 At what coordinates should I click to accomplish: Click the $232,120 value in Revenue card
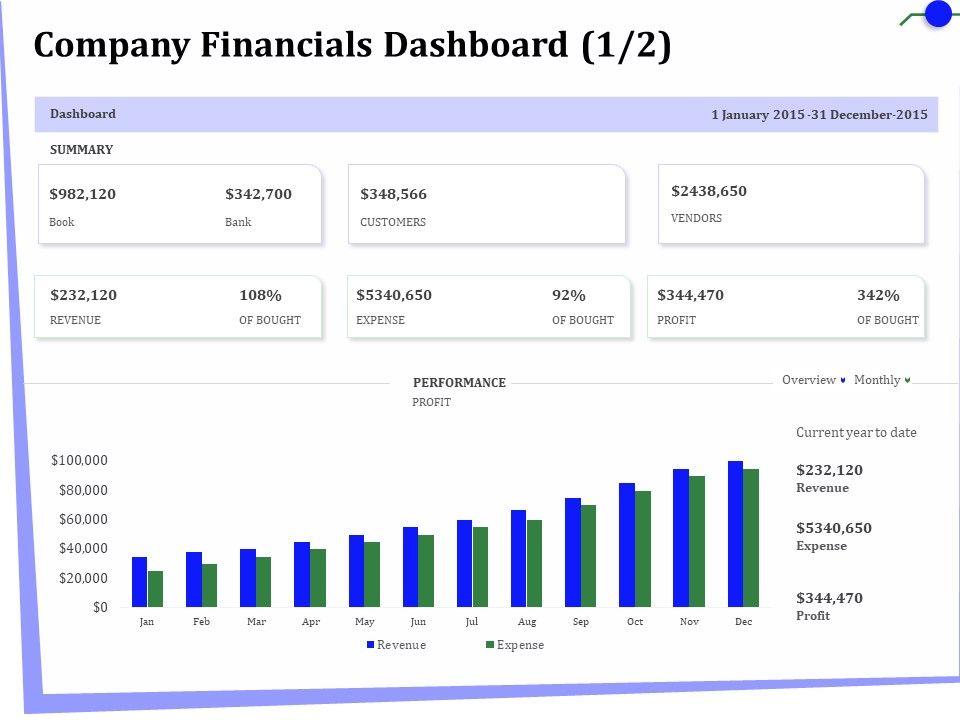83,295
